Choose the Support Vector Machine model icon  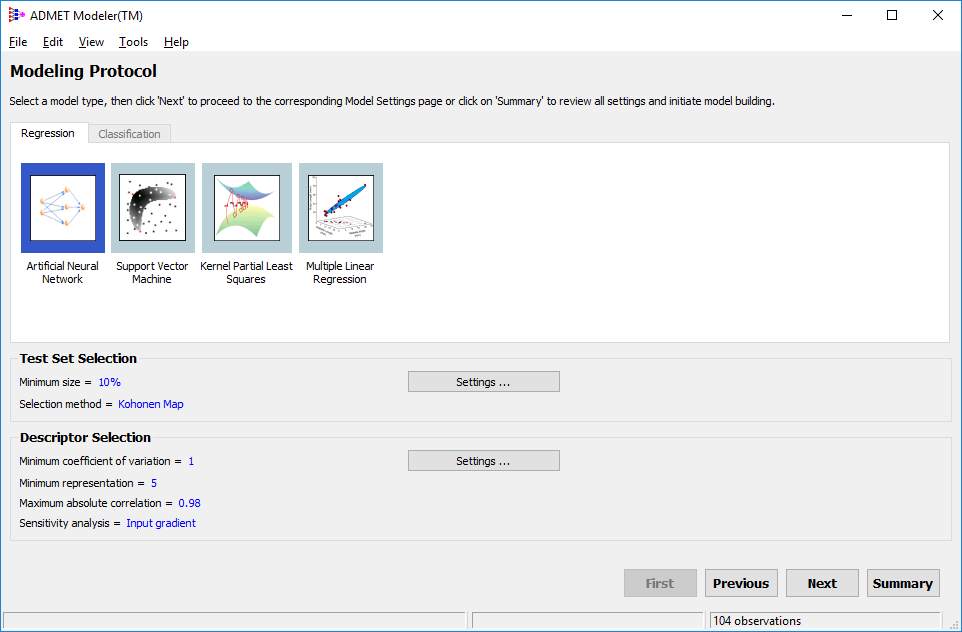tap(153, 208)
